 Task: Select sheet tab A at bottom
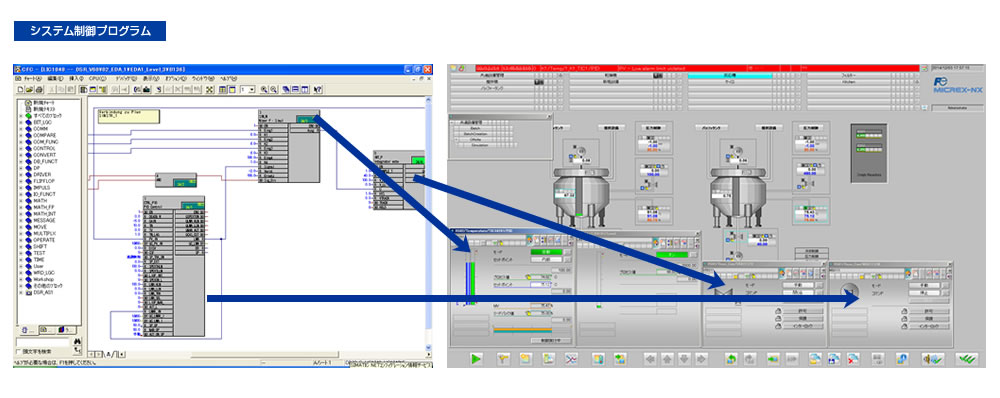coord(108,354)
